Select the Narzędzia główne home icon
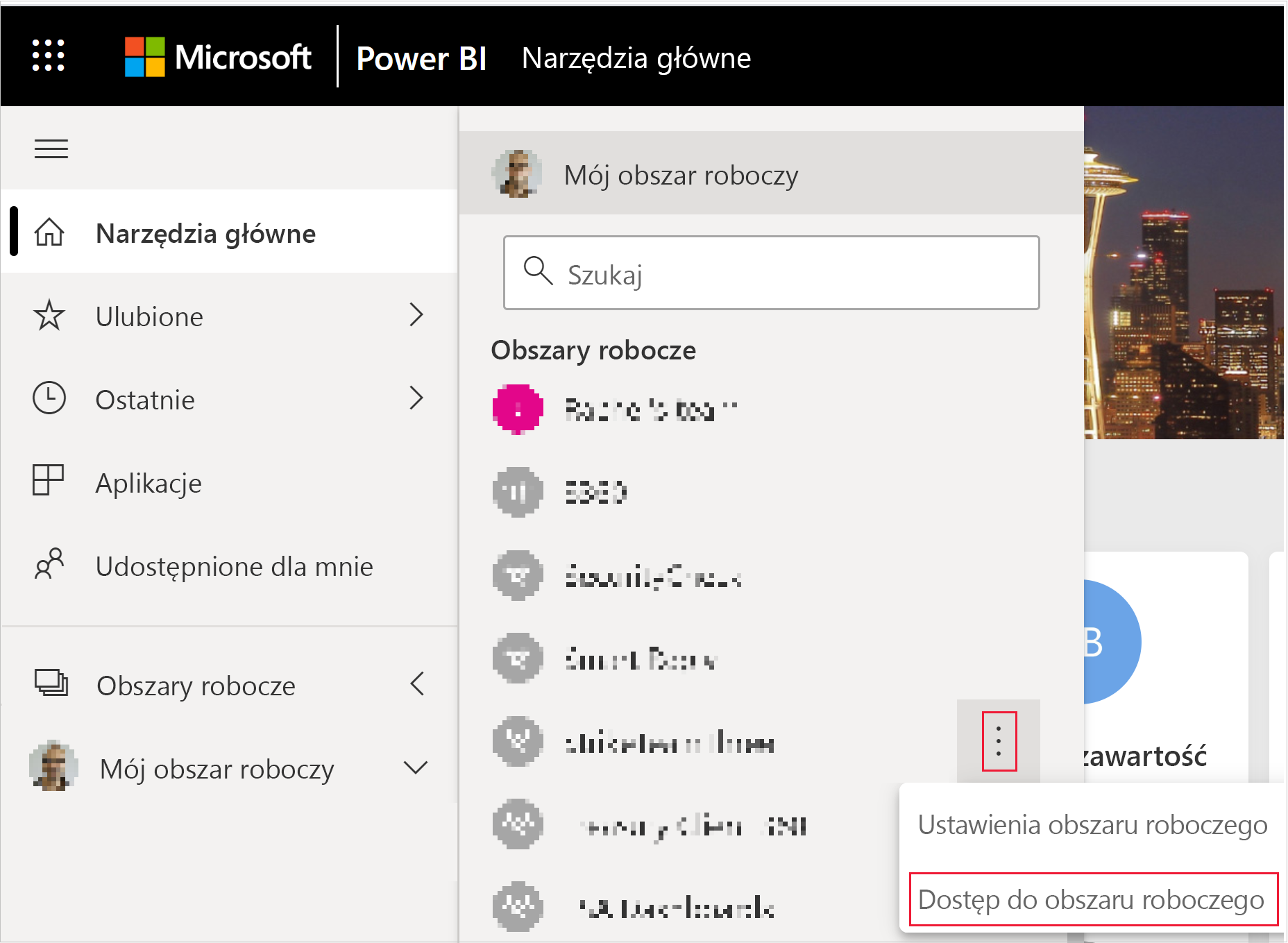Viewport: 1288px width, 943px height. (49, 233)
